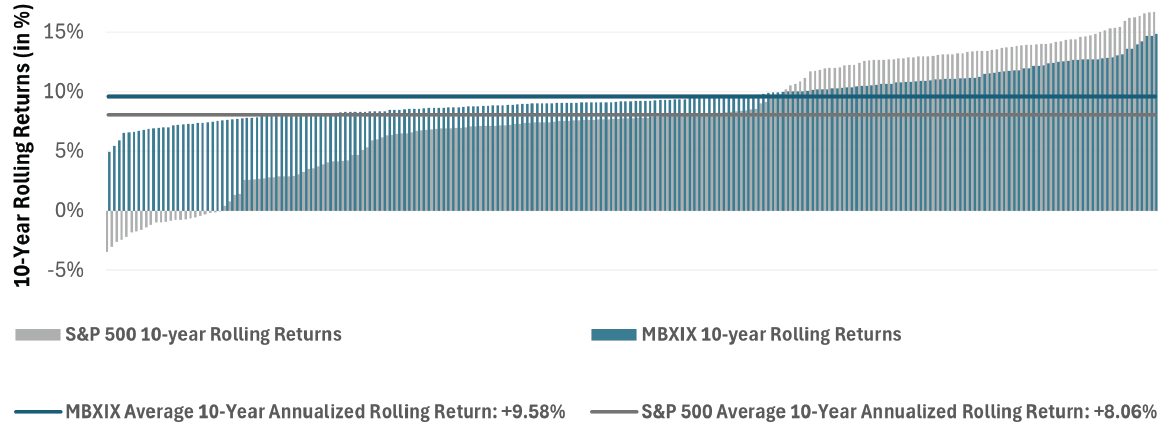Click the gray S&P 500 legend swatch
The width and height of the screenshot is (1167, 433).
(x=38, y=335)
